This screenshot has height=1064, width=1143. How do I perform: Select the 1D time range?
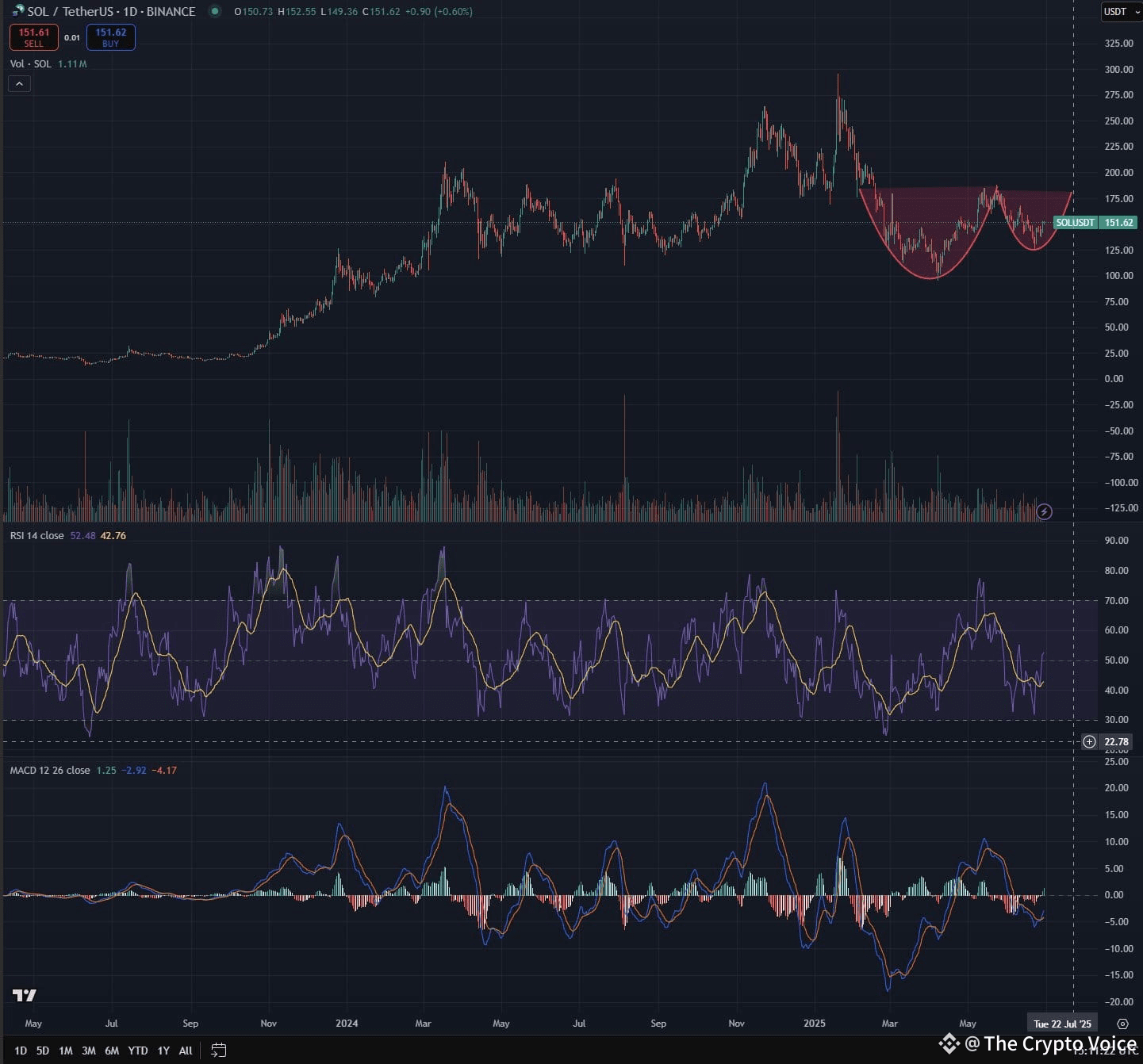coord(21,1051)
